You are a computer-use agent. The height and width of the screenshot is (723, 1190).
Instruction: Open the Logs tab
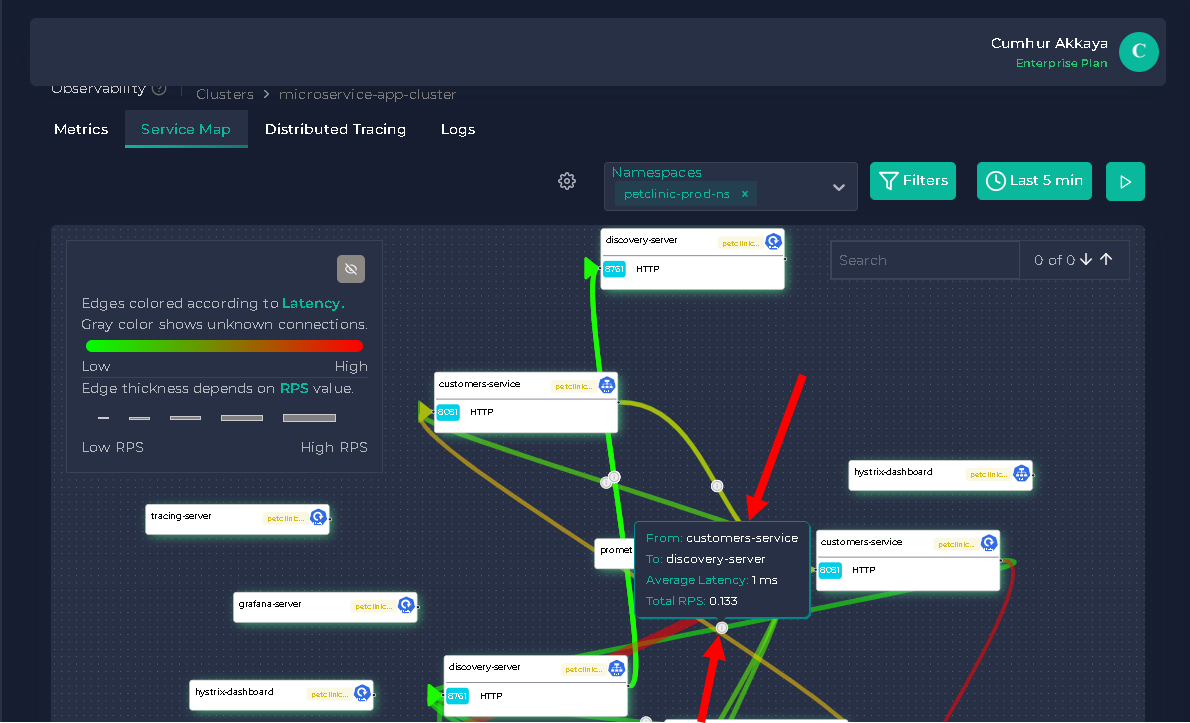tap(458, 129)
